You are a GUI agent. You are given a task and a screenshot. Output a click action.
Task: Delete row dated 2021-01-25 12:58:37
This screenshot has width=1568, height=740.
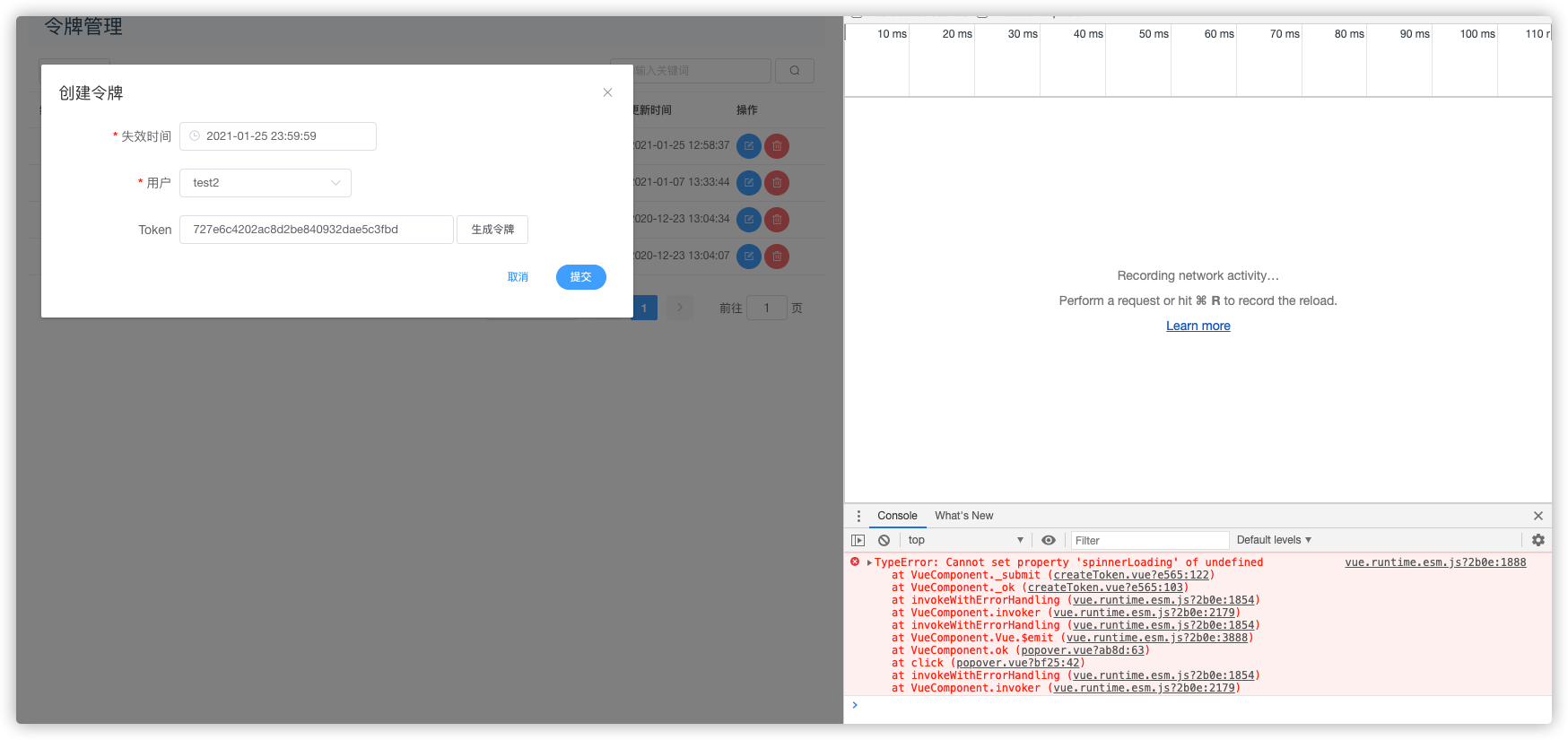[x=777, y=146]
